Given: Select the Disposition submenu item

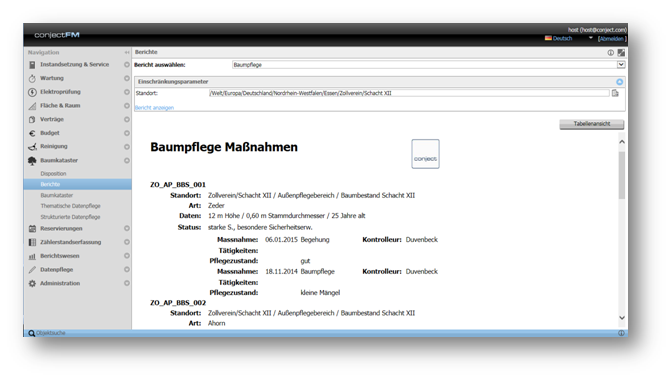Looking at the screenshot, I should coord(53,173).
